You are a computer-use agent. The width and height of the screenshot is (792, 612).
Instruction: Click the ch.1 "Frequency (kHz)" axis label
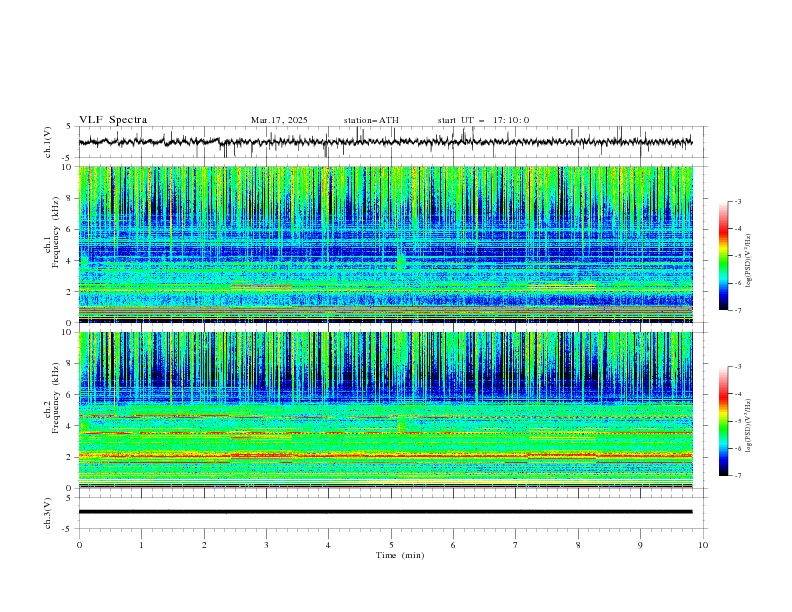(56, 234)
